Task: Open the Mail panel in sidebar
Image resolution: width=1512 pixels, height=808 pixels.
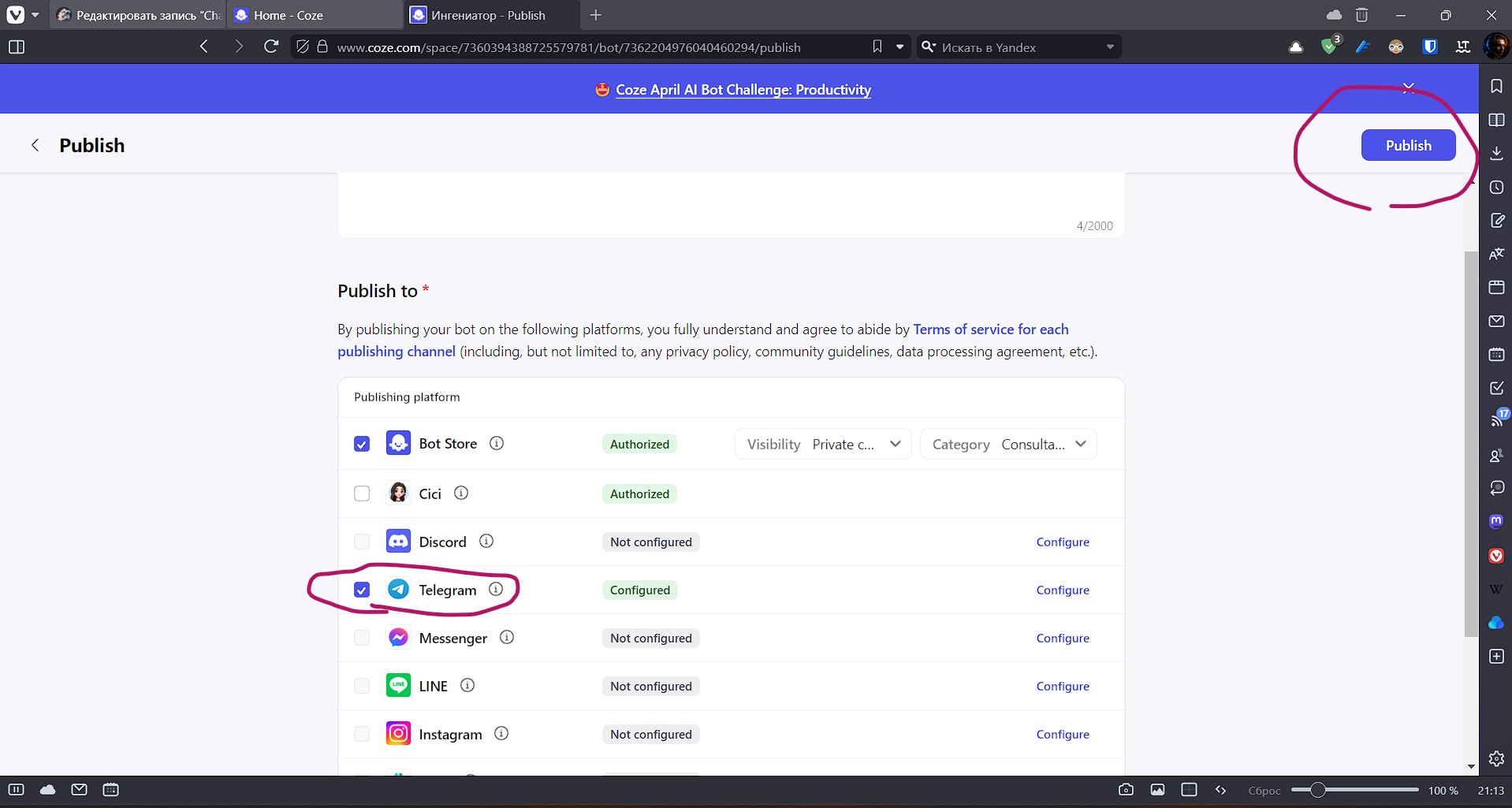Action: (1496, 321)
